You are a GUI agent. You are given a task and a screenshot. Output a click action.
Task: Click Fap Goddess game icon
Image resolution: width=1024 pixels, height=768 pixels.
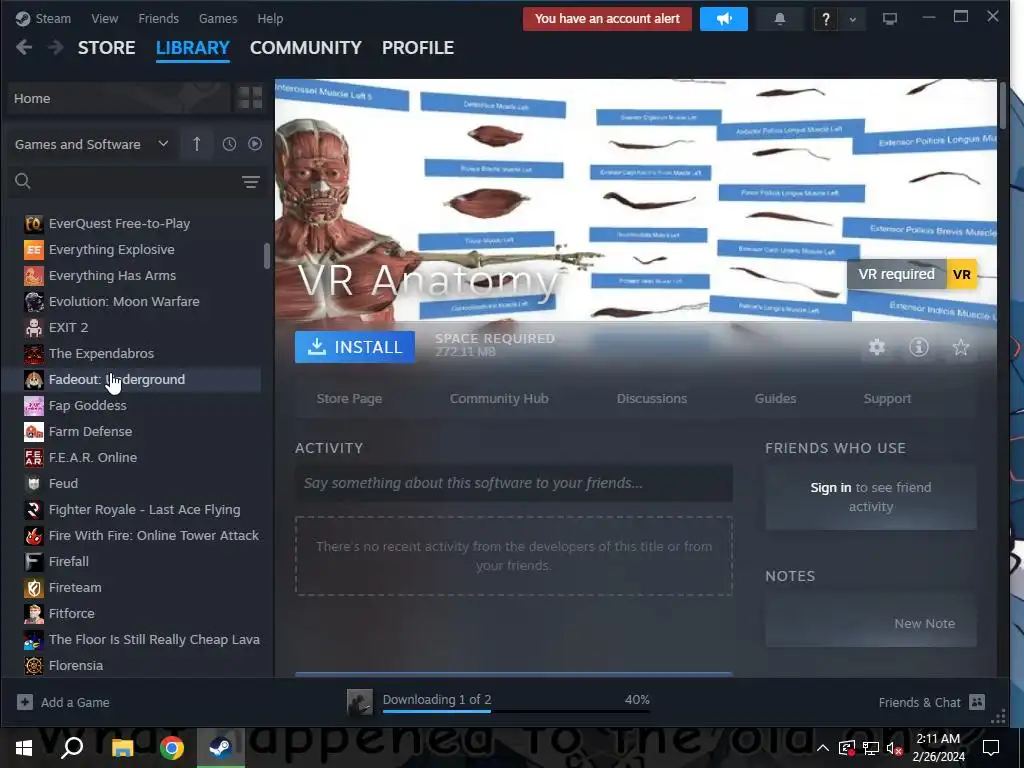pyautogui.click(x=33, y=406)
